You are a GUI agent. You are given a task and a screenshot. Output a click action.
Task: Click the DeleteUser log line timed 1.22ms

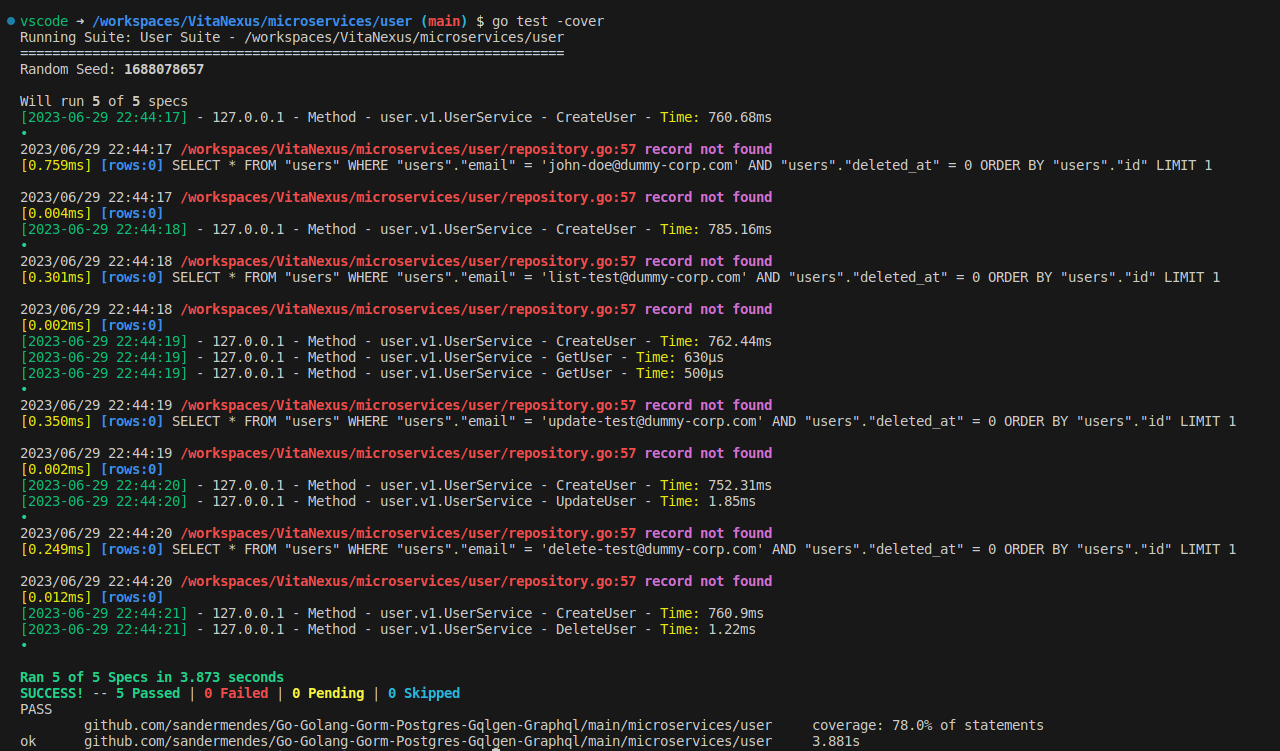coord(388,629)
